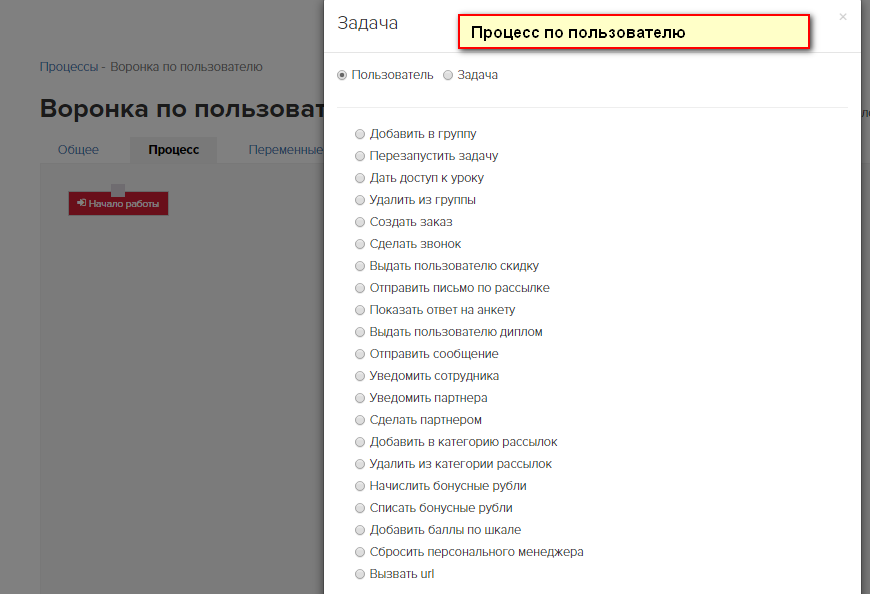Choose Создать заказ action
The width and height of the screenshot is (870, 594).
point(360,222)
